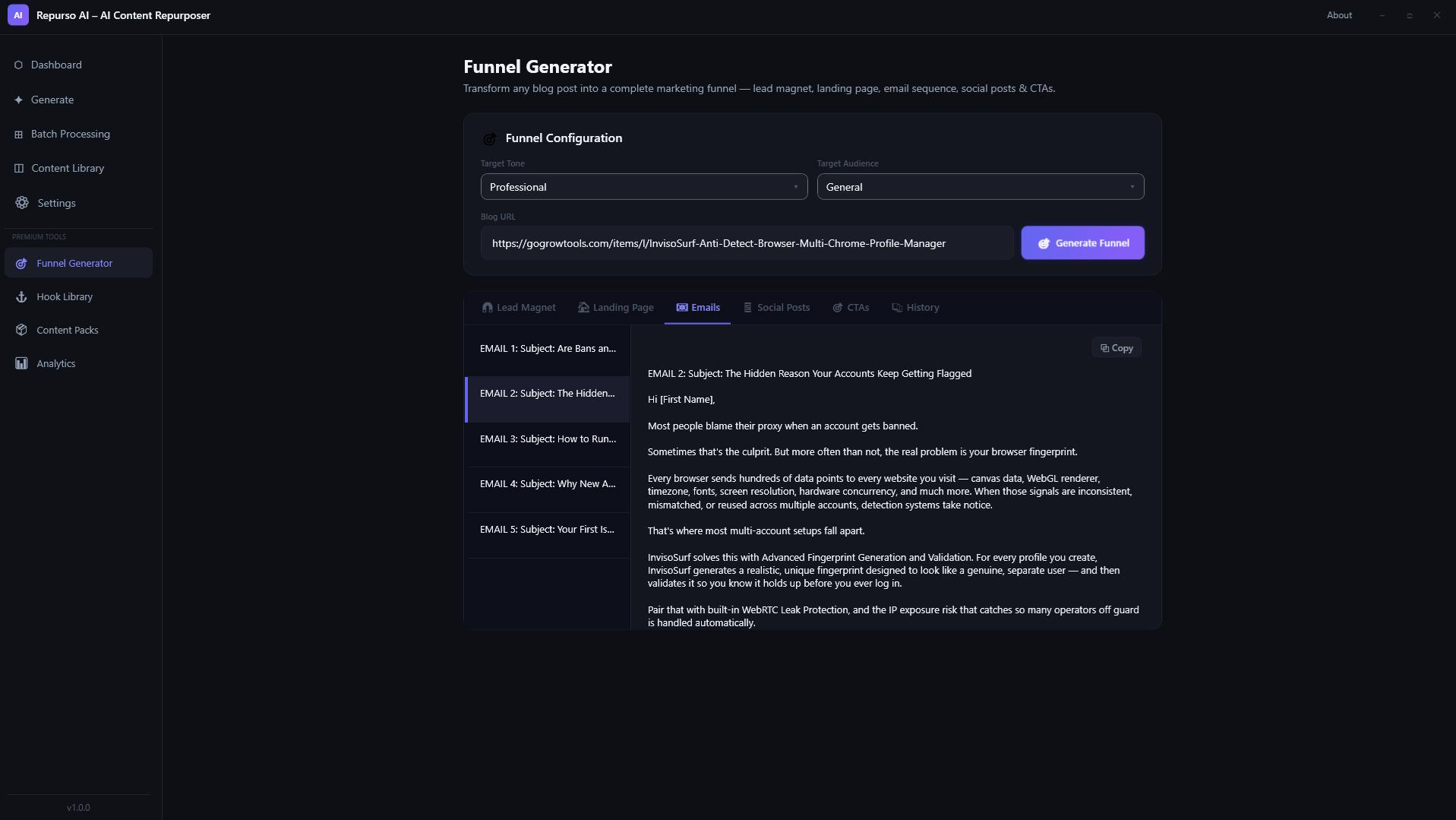Click the Content Packs box icon

coord(21,331)
